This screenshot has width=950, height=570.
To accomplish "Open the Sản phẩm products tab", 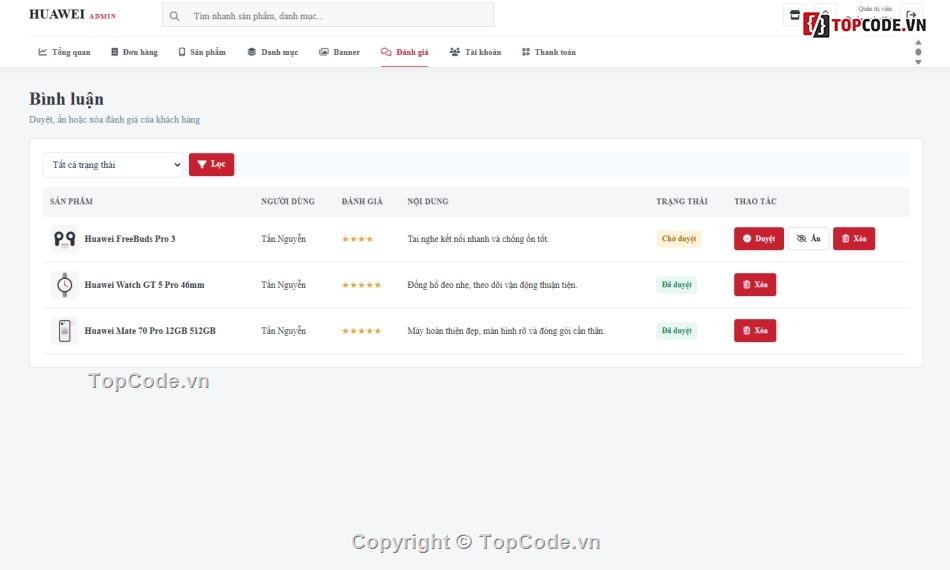I will coord(202,52).
